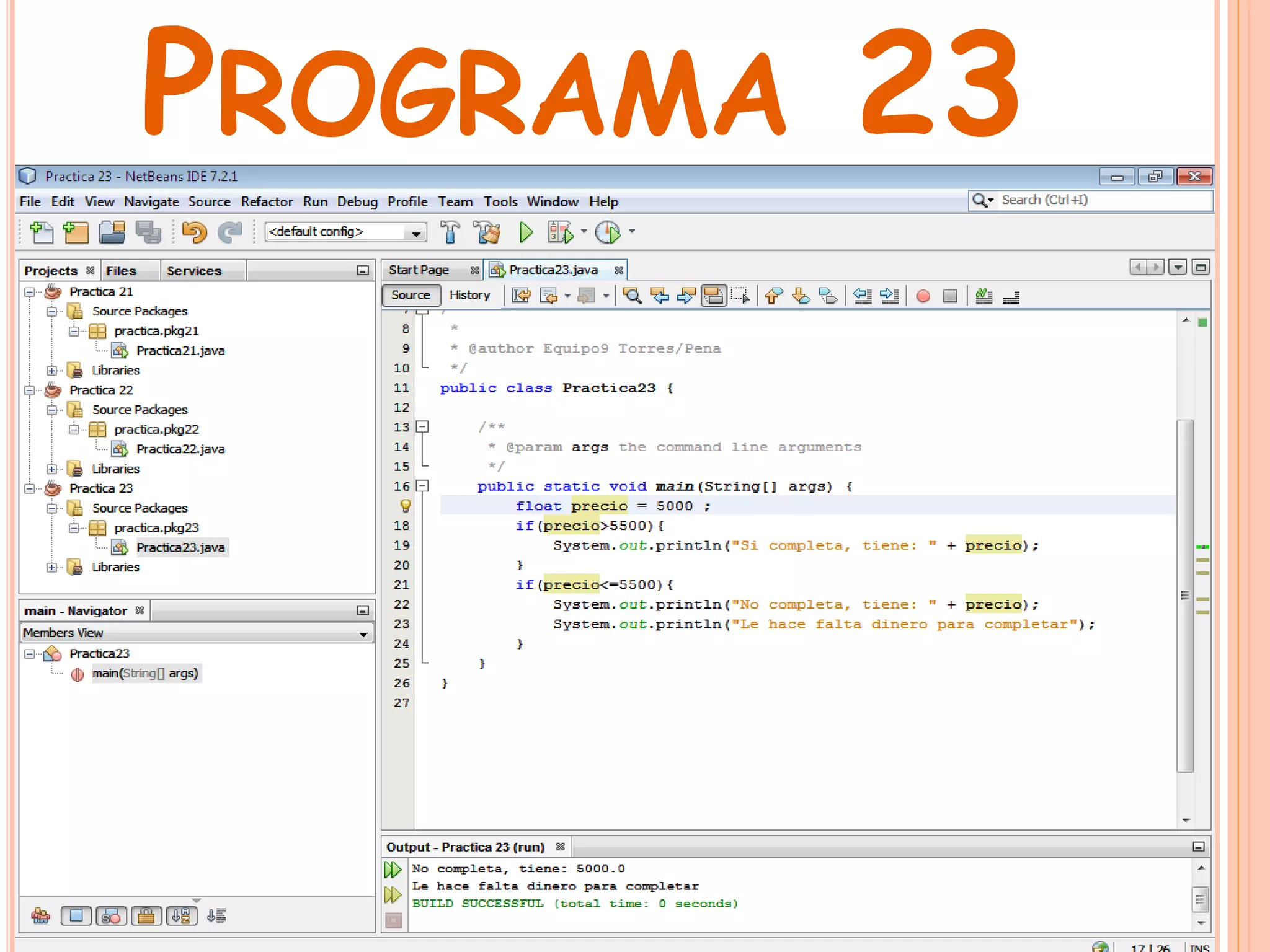Viewport: 1270px width, 952px height.
Task: Collapse code fold at line 16
Action: [422, 487]
